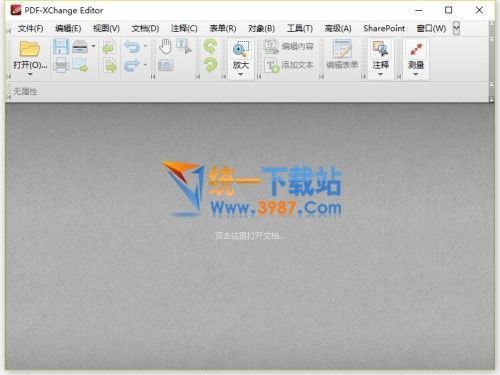This screenshot has width=500, height=375.
Task: Open the SharePoint menu
Action: (x=384, y=29)
